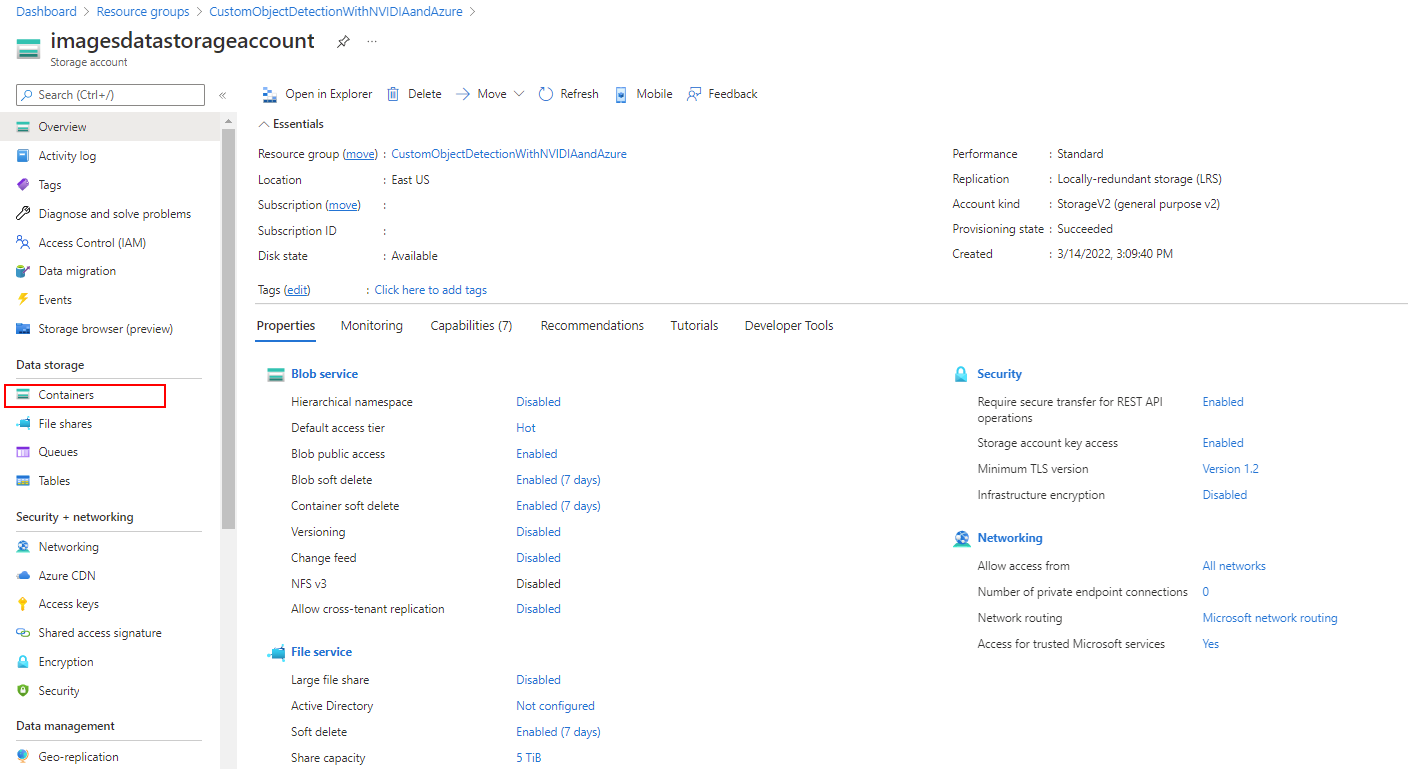The height and width of the screenshot is (769, 1408).
Task: Open the Feedback toolbar button
Action: pos(722,94)
